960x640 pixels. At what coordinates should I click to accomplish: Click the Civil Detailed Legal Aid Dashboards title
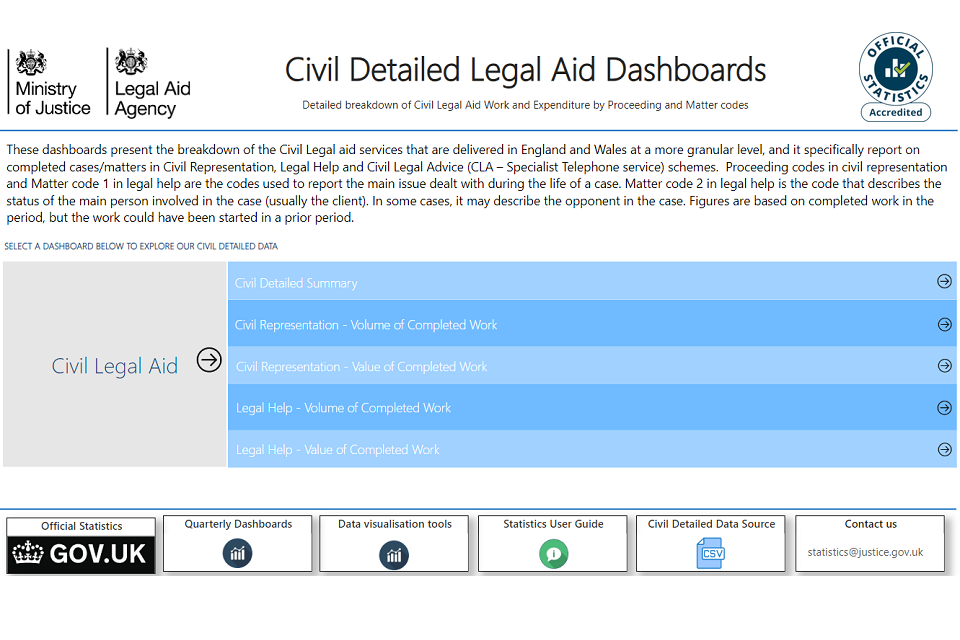pos(525,70)
